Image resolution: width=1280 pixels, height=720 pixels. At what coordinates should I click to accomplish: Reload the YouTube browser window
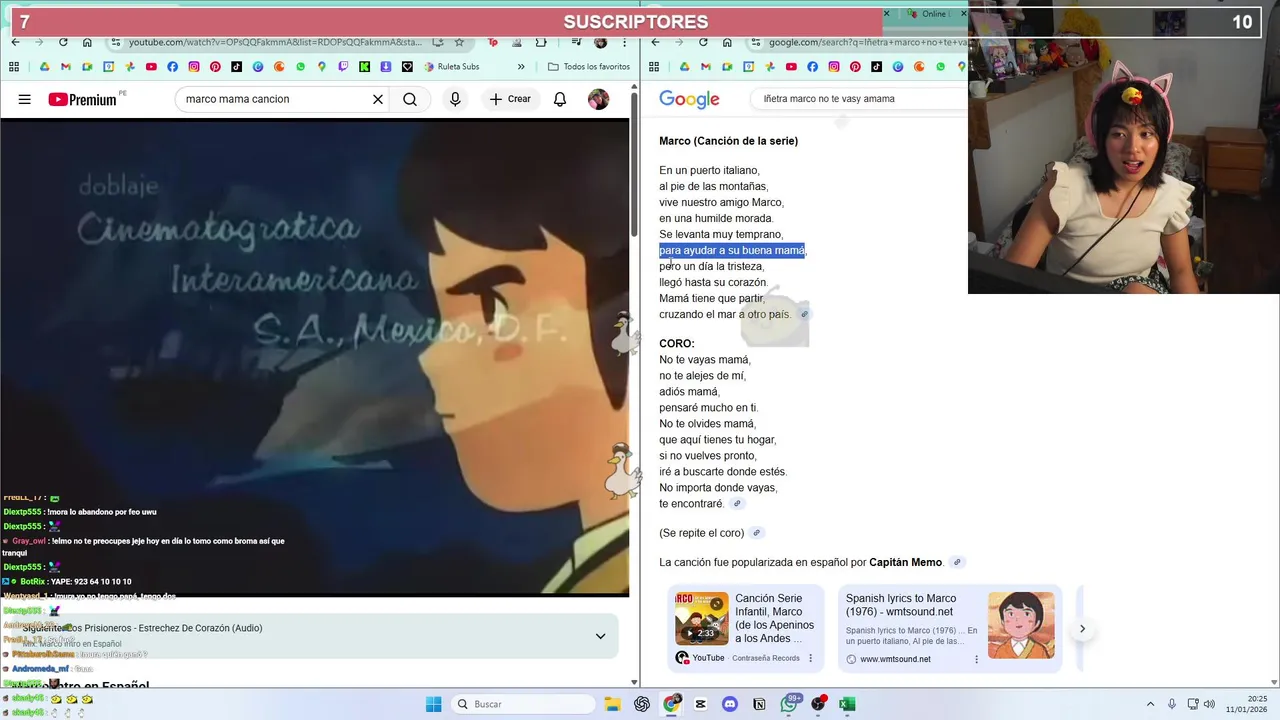tap(63, 42)
